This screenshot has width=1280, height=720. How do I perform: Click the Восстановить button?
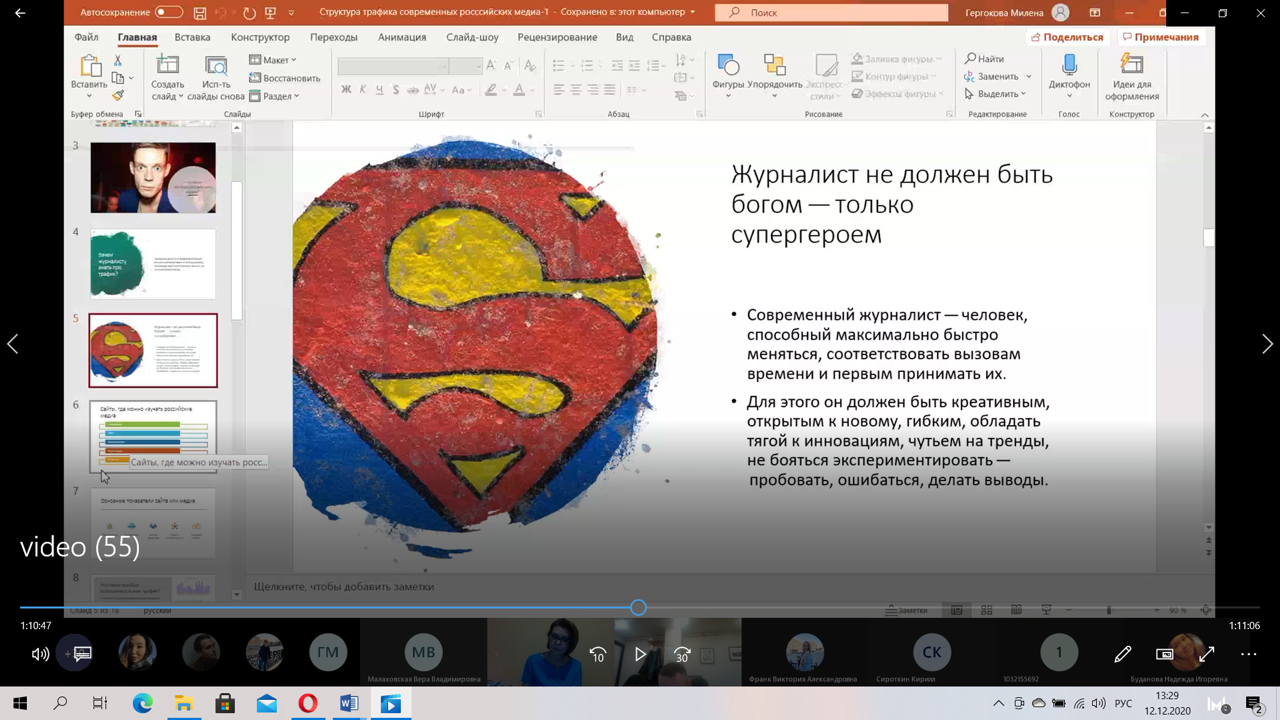(285, 78)
